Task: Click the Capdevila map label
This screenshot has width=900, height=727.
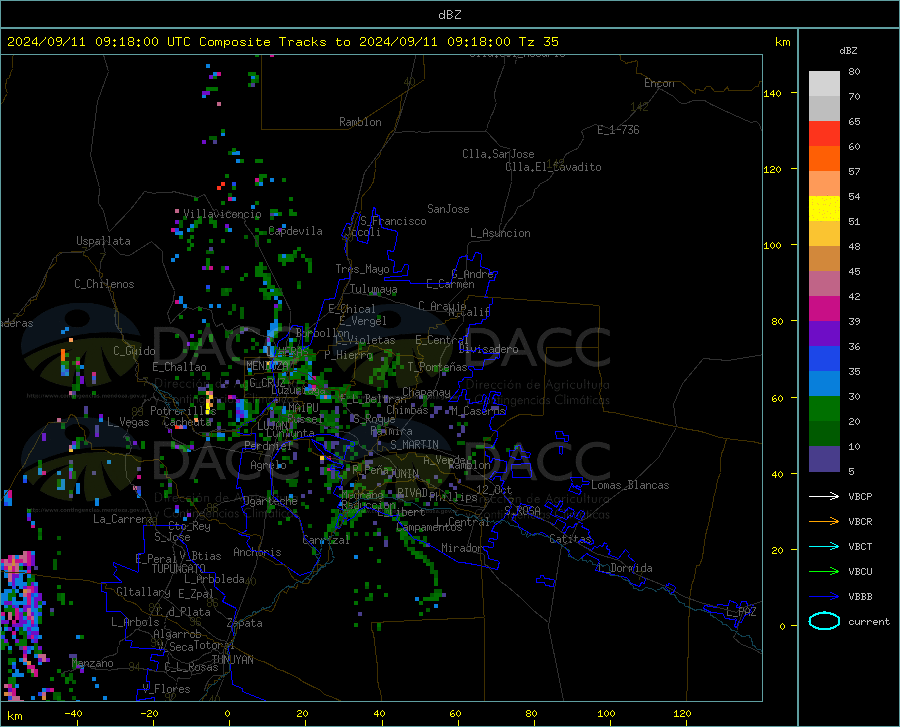Action: (x=296, y=231)
